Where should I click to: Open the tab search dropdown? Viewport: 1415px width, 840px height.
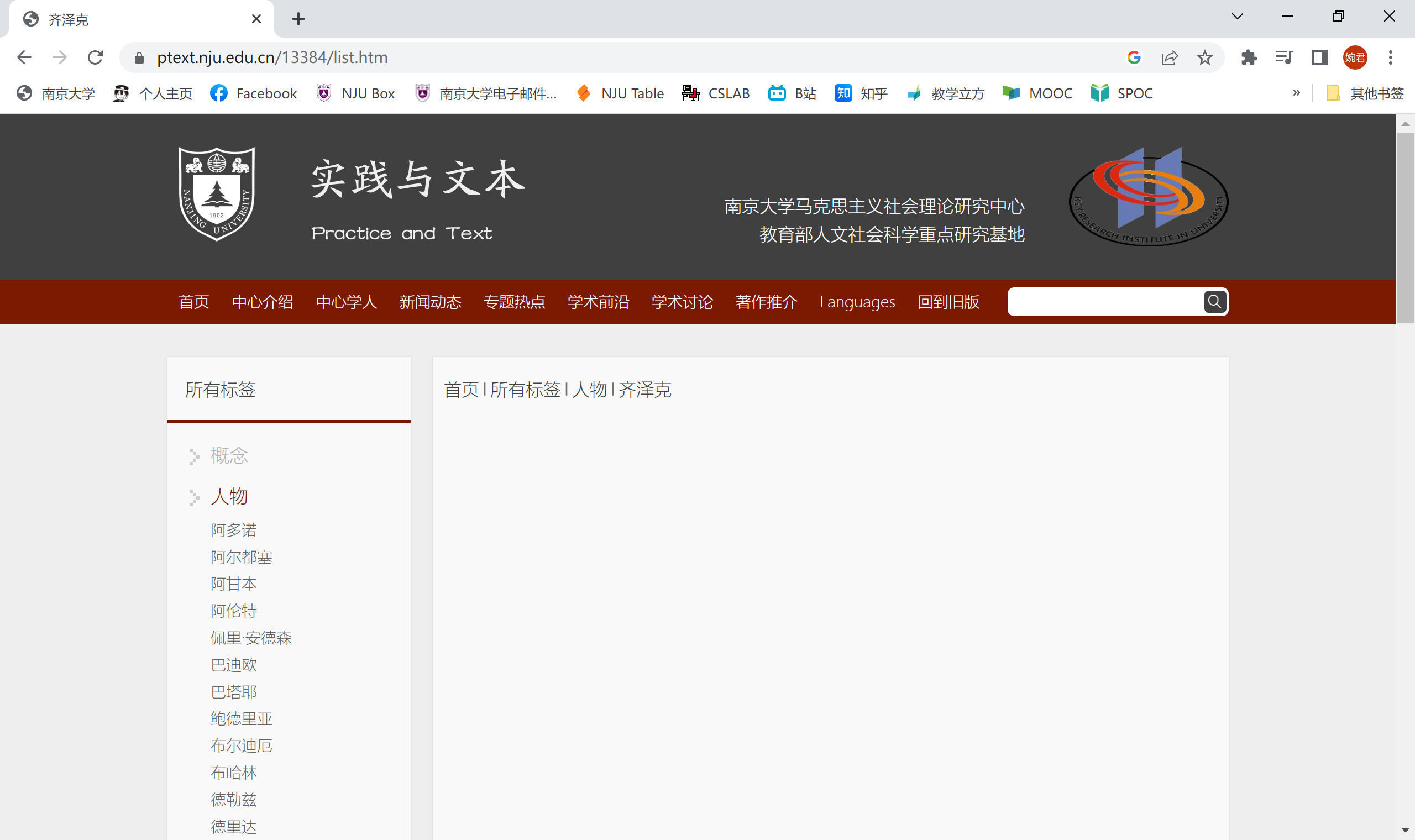[x=1236, y=17]
